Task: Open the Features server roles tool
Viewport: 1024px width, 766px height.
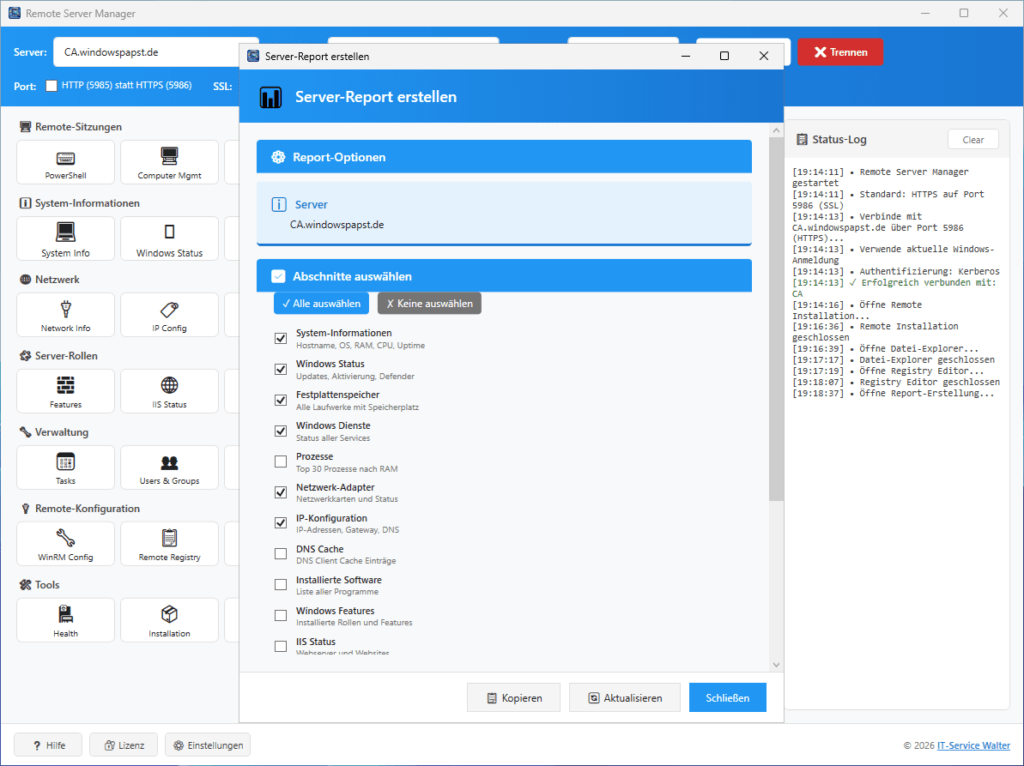Action: 64,390
